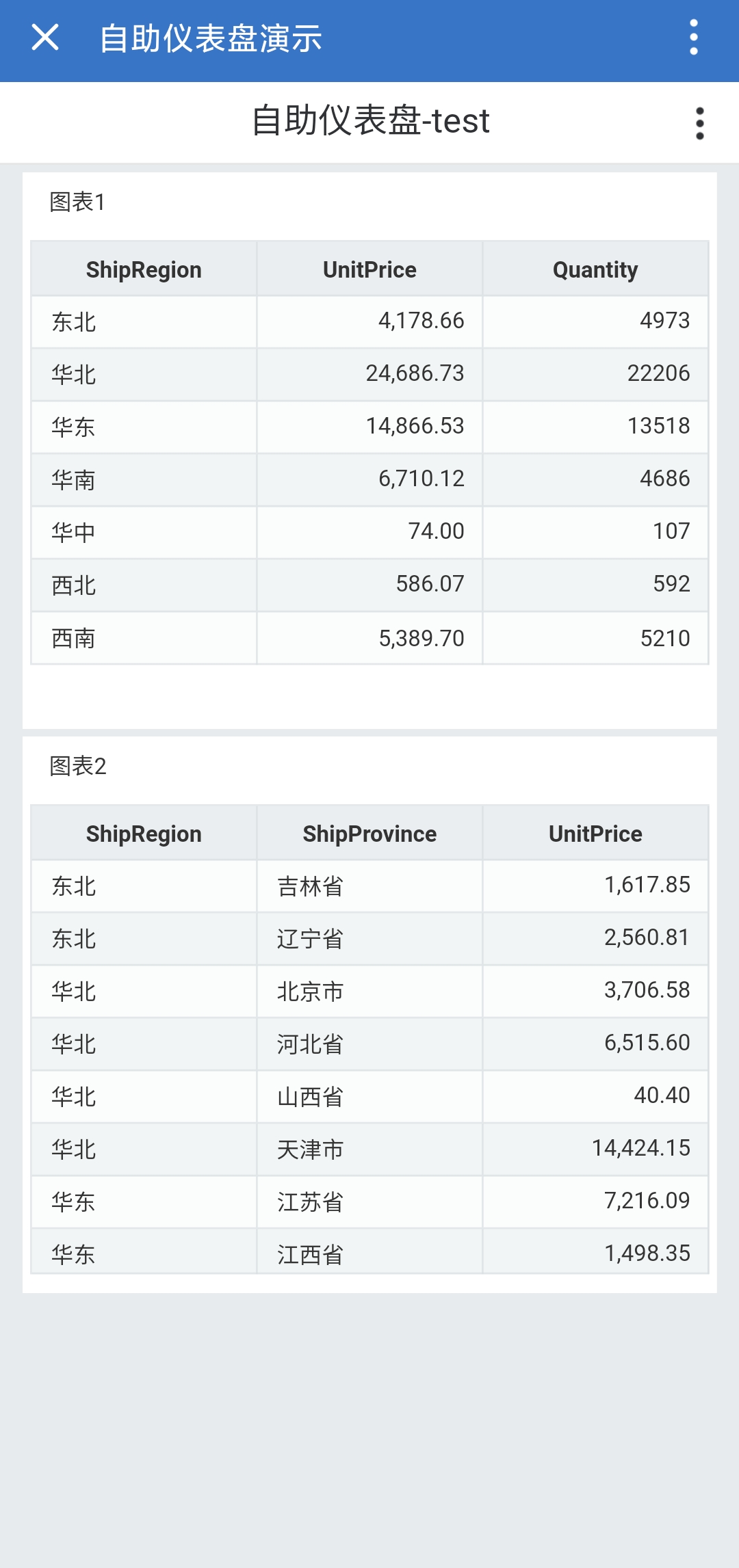Click the 图表2 chart title

pyautogui.click(x=77, y=767)
